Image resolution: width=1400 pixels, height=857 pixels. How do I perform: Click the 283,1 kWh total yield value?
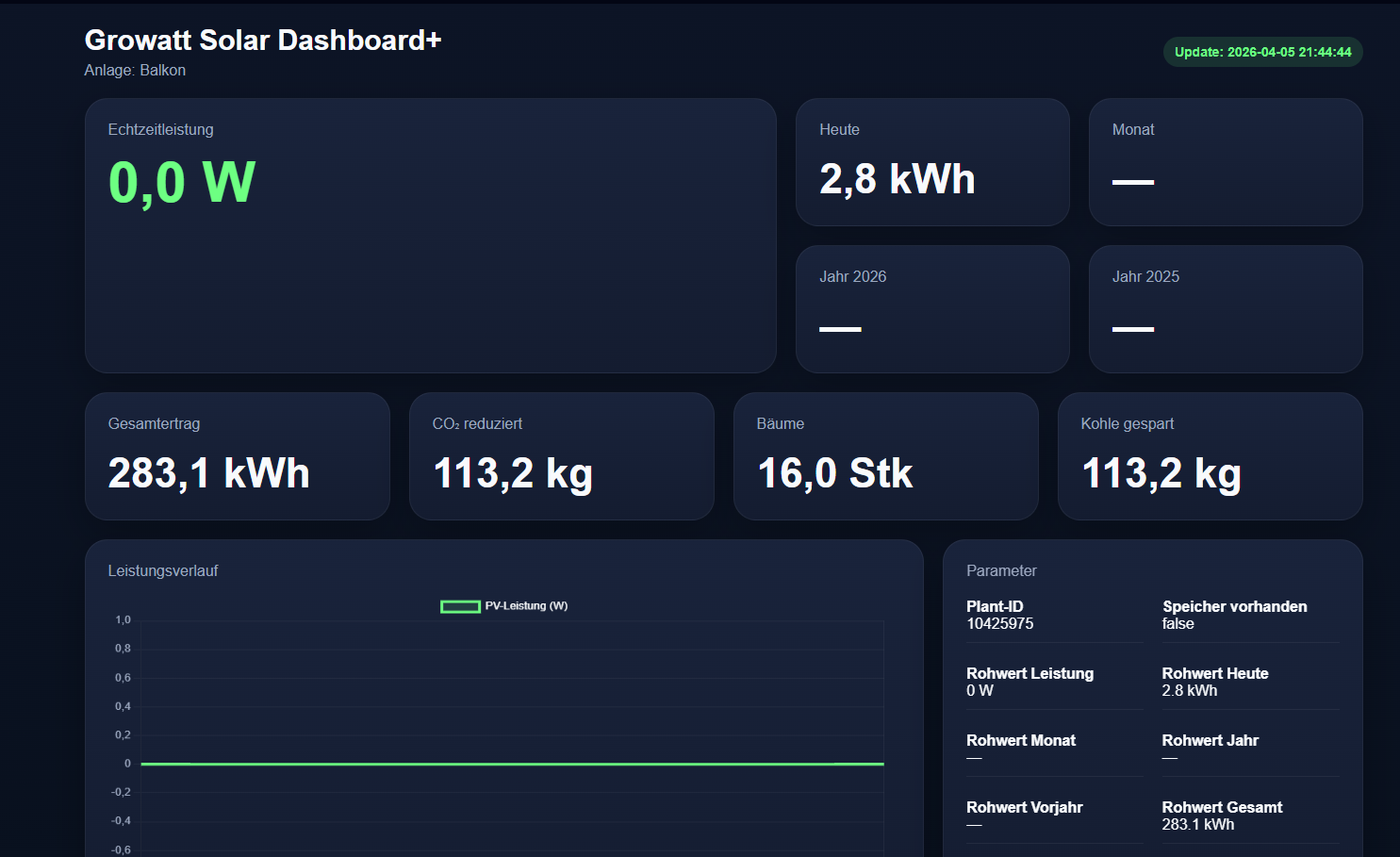(209, 473)
